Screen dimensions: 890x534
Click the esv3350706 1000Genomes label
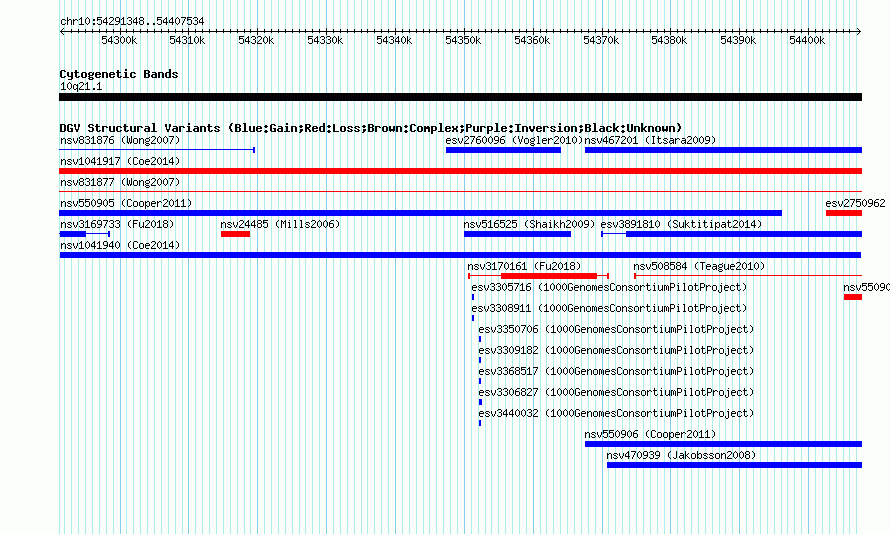click(616, 329)
